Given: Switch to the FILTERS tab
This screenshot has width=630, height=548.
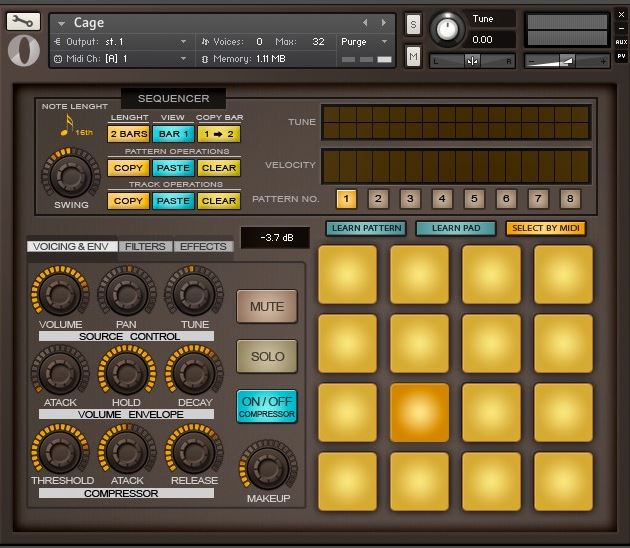Looking at the screenshot, I should [145, 246].
